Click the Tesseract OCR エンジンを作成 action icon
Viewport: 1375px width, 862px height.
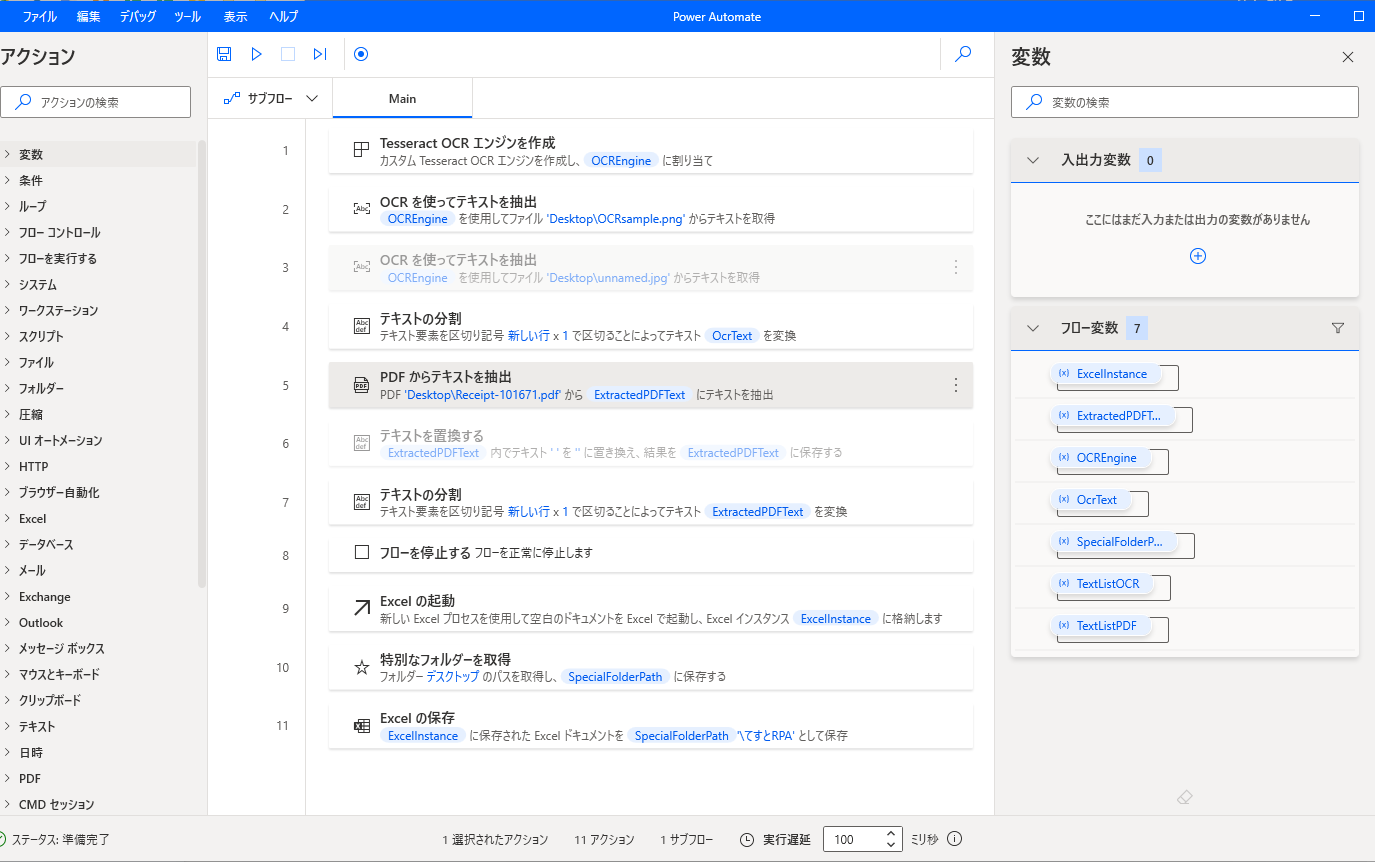pos(362,150)
